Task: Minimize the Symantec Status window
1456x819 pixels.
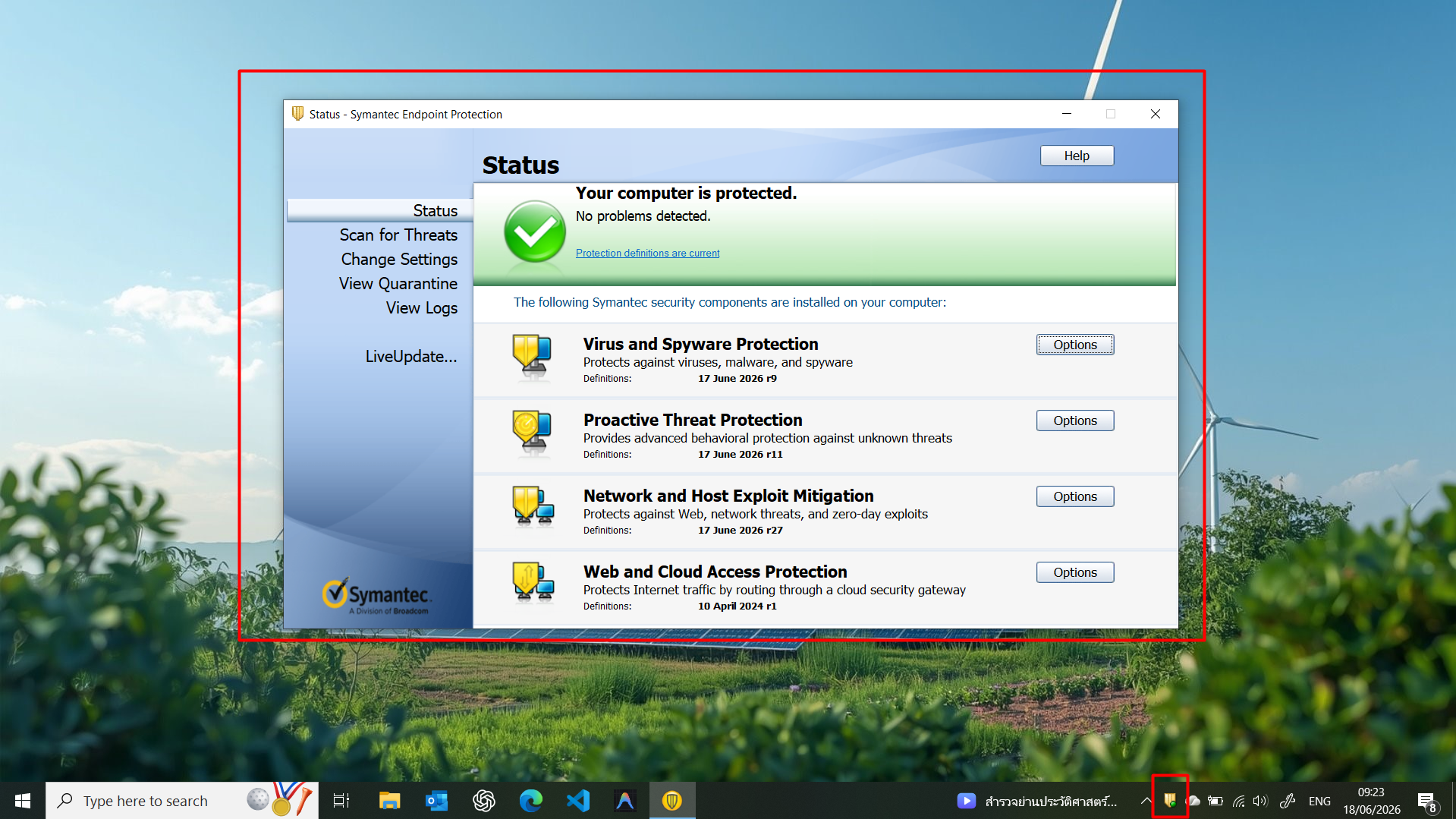Action: point(1066,114)
